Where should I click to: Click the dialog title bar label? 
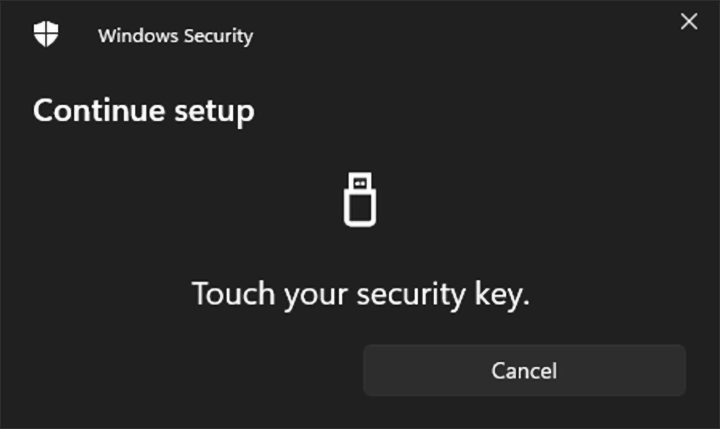pos(175,36)
